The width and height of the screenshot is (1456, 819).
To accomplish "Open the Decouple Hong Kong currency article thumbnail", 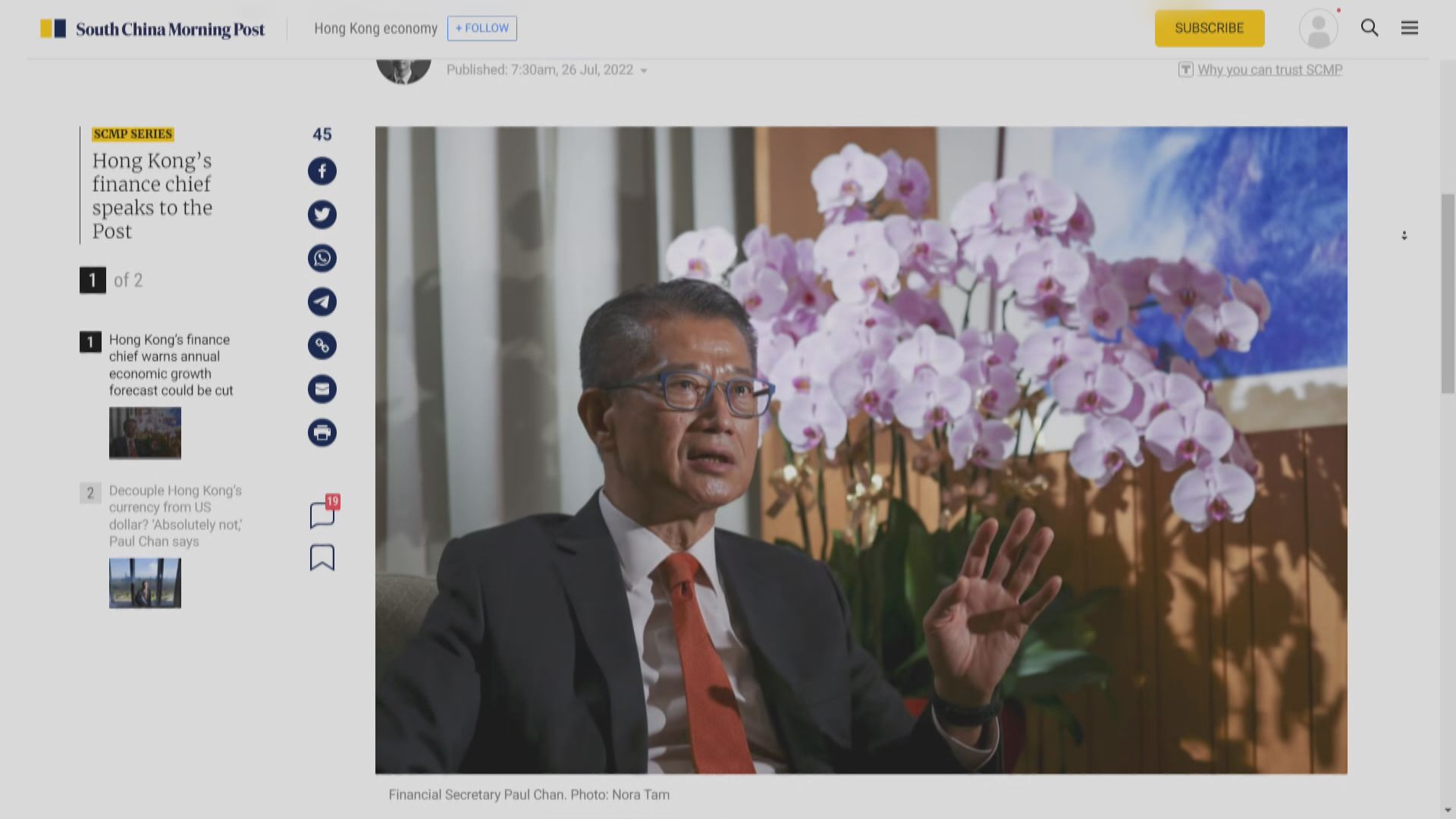I will [x=144, y=583].
